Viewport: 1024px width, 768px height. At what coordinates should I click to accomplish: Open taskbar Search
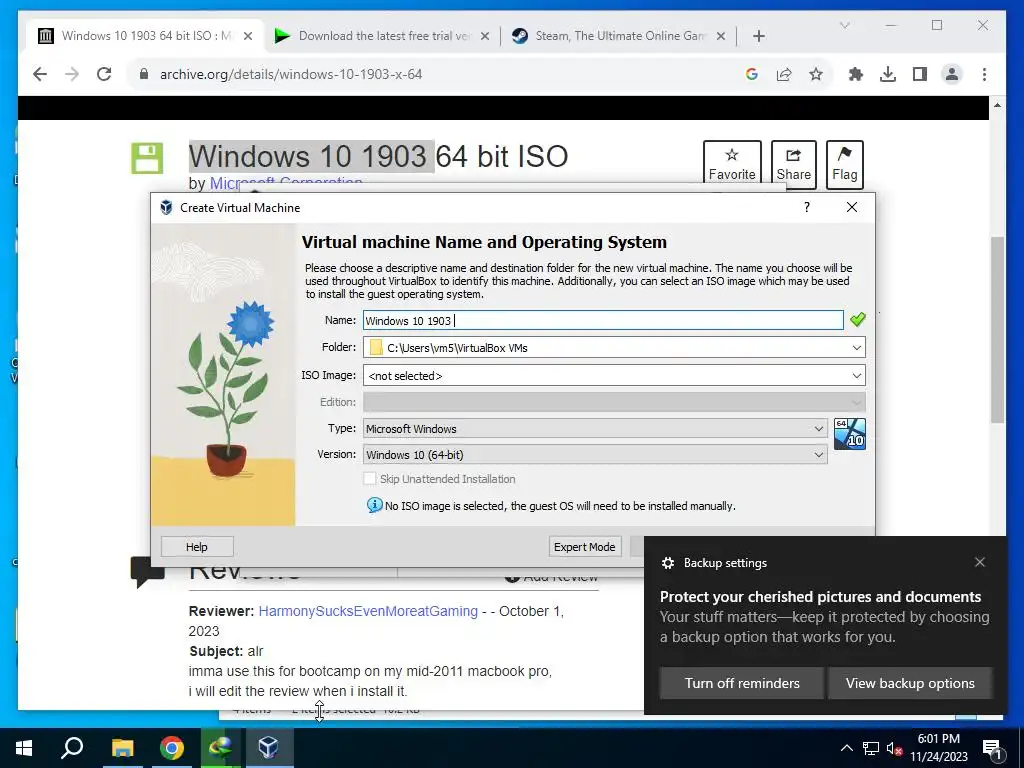click(72, 748)
